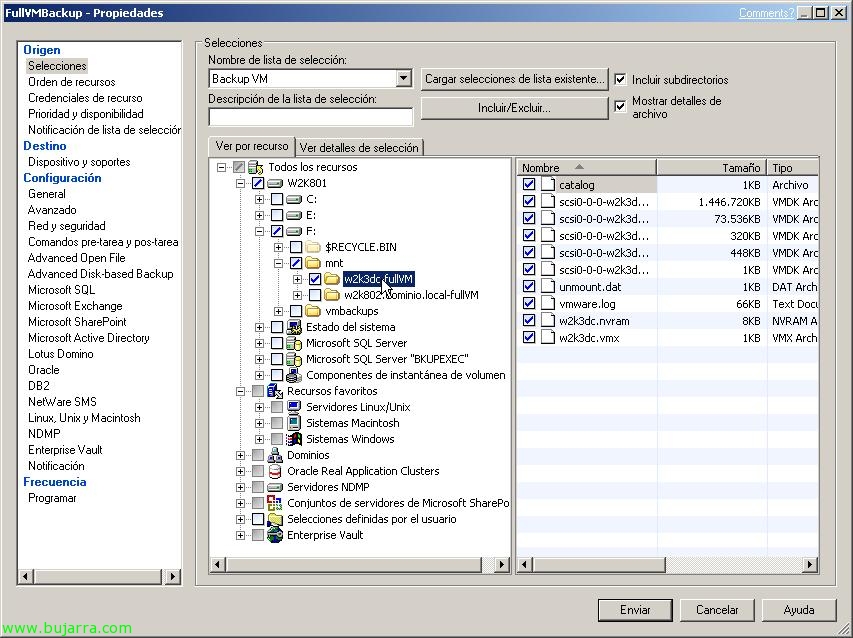Click the Enterprise Vault icon
The height and width of the screenshot is (638, 853).
[275, 535]
